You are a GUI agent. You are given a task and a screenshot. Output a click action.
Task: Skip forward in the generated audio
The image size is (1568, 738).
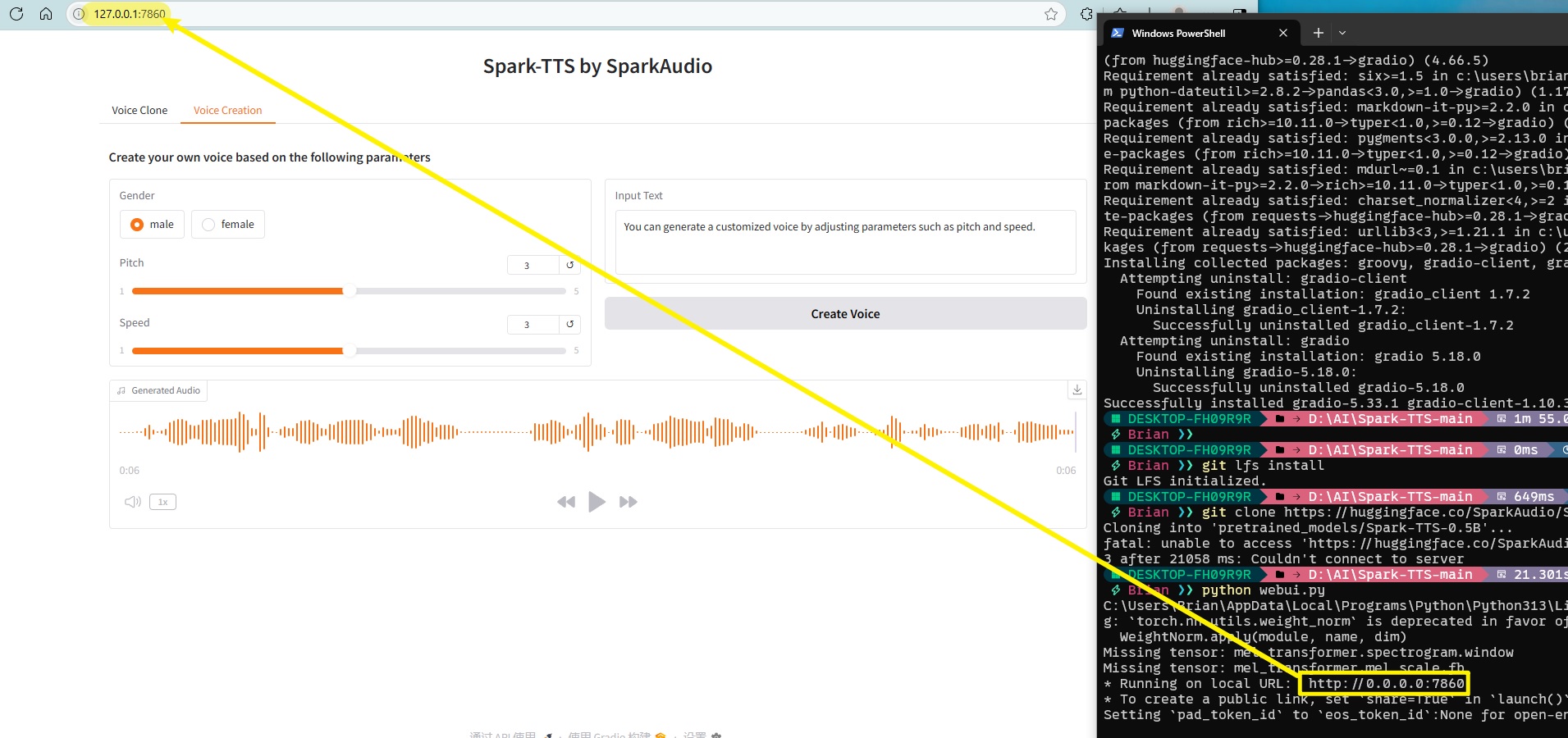(x=628, y=502)
